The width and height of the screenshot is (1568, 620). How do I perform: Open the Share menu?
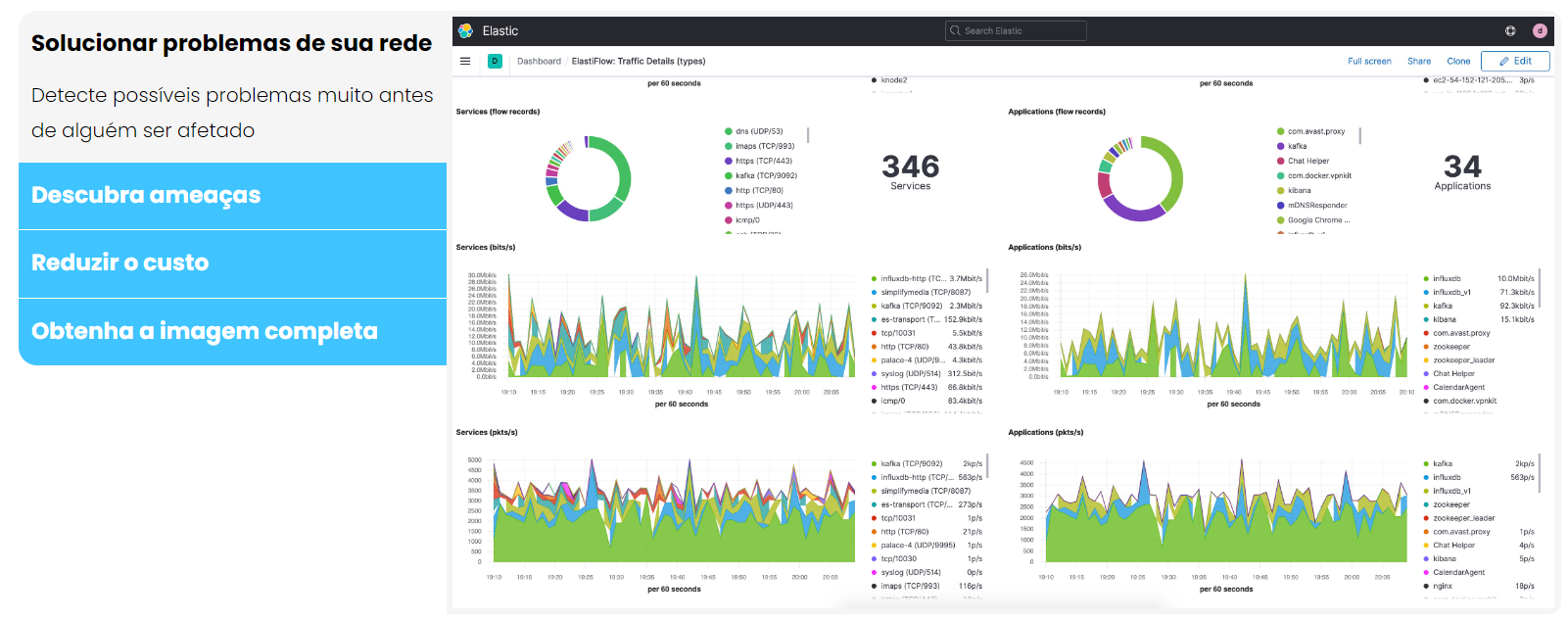pyautogui.click(x=1419, y=61)
